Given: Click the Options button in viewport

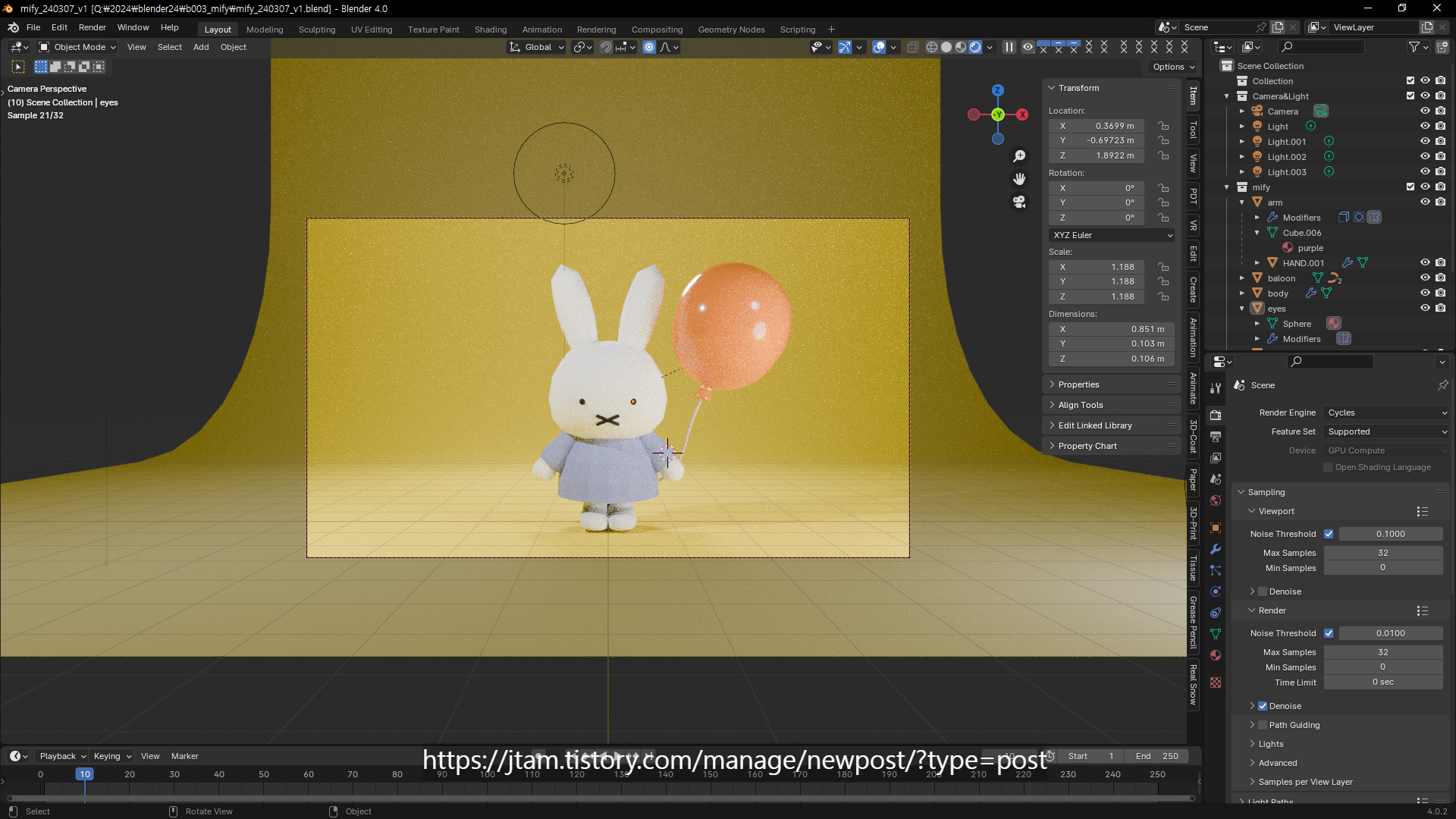Looking at the screenshot, I should point(1173,67).
